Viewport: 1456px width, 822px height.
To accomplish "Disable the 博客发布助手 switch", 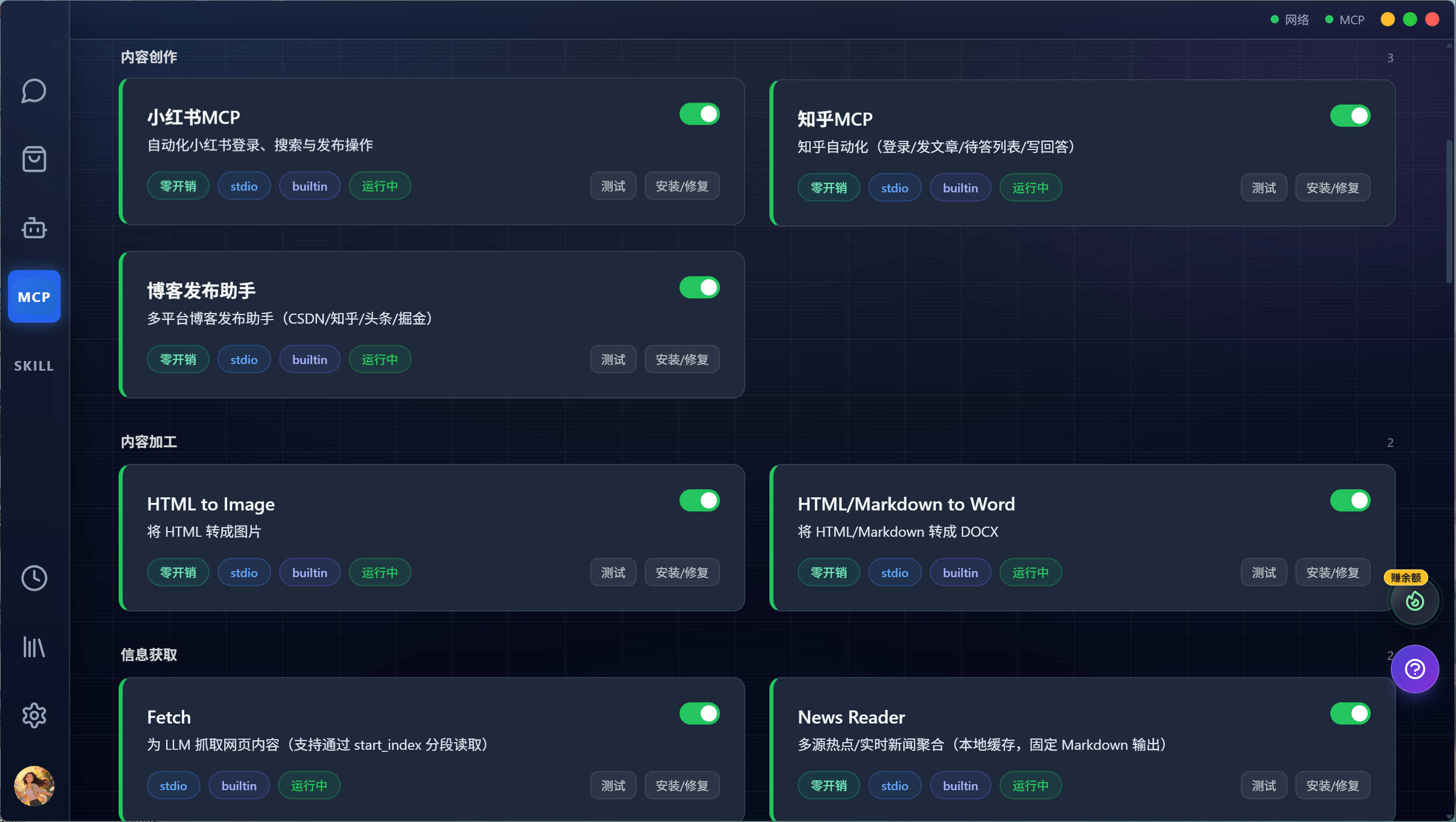I will [x=699, y=287].
